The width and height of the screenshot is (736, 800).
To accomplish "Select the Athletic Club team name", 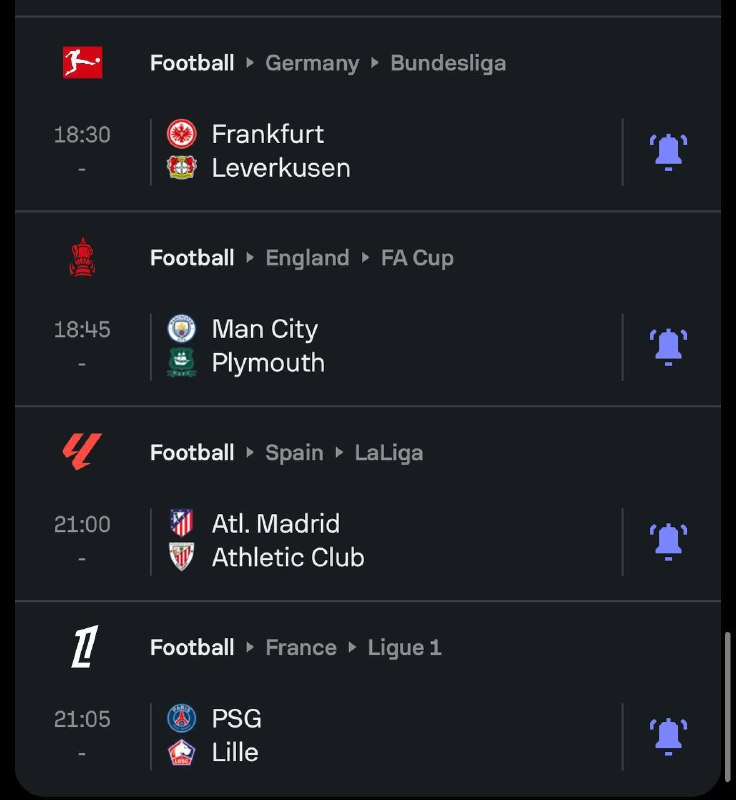I will coord(288,557).
